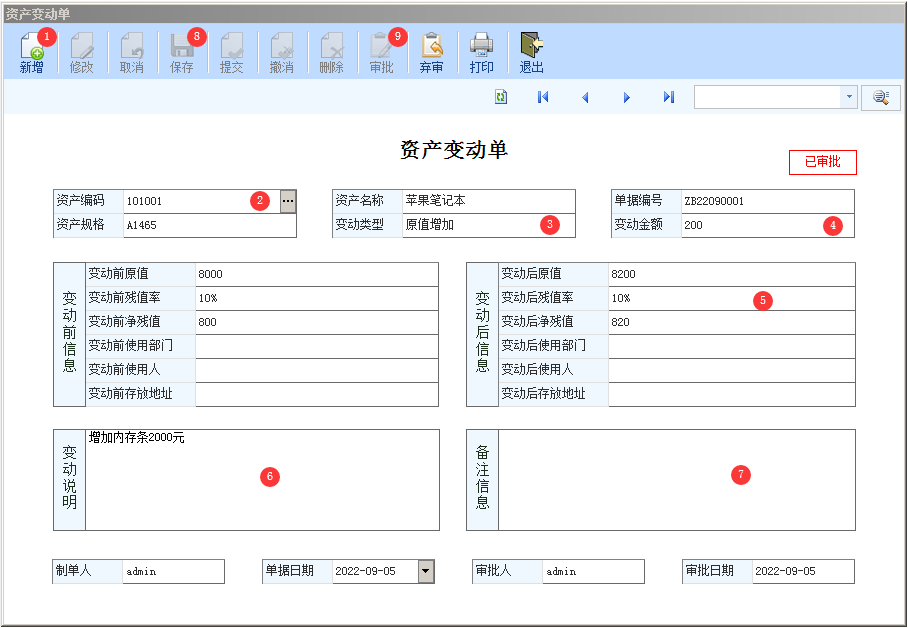Click the 审批 (Approve) toolbar button
908x628 pixels.
(x=381, y=52)
